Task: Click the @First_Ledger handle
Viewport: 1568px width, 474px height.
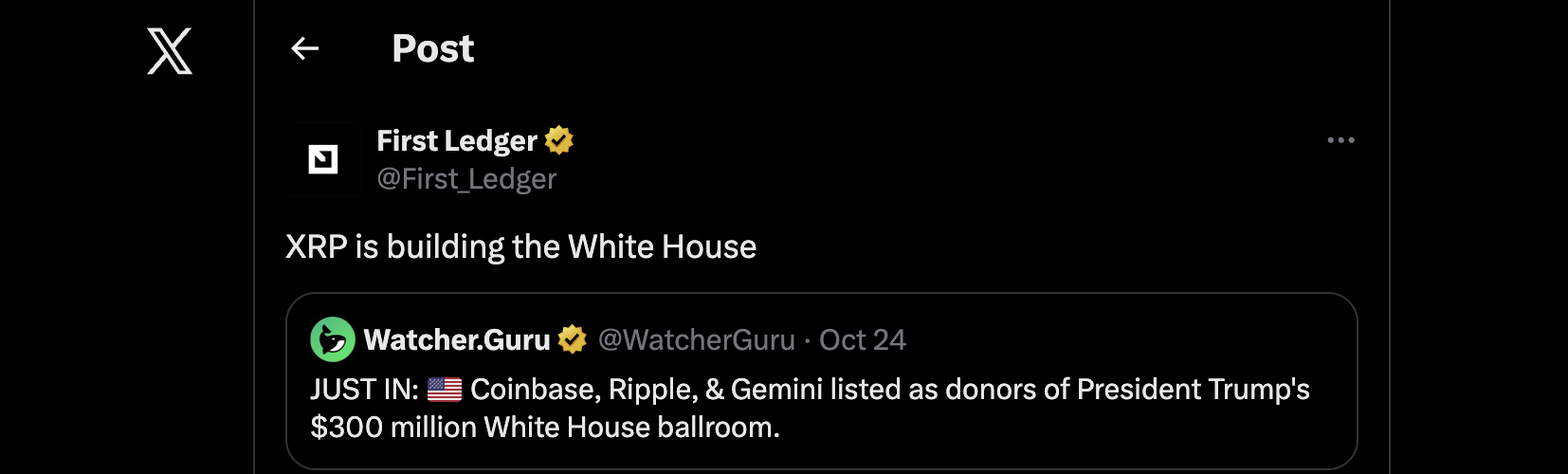Action: [466, 179]
